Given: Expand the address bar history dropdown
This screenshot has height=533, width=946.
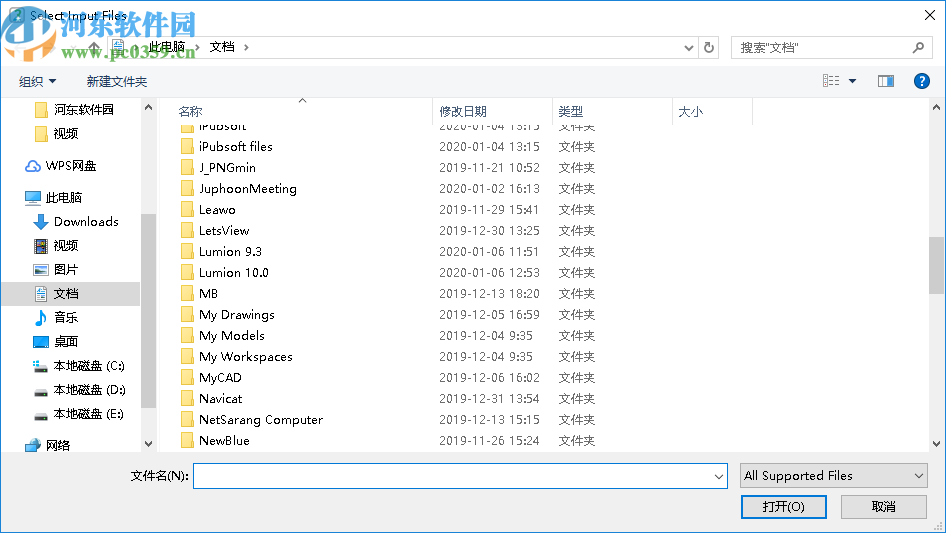Looking at the screenshot, I should 688,48.
